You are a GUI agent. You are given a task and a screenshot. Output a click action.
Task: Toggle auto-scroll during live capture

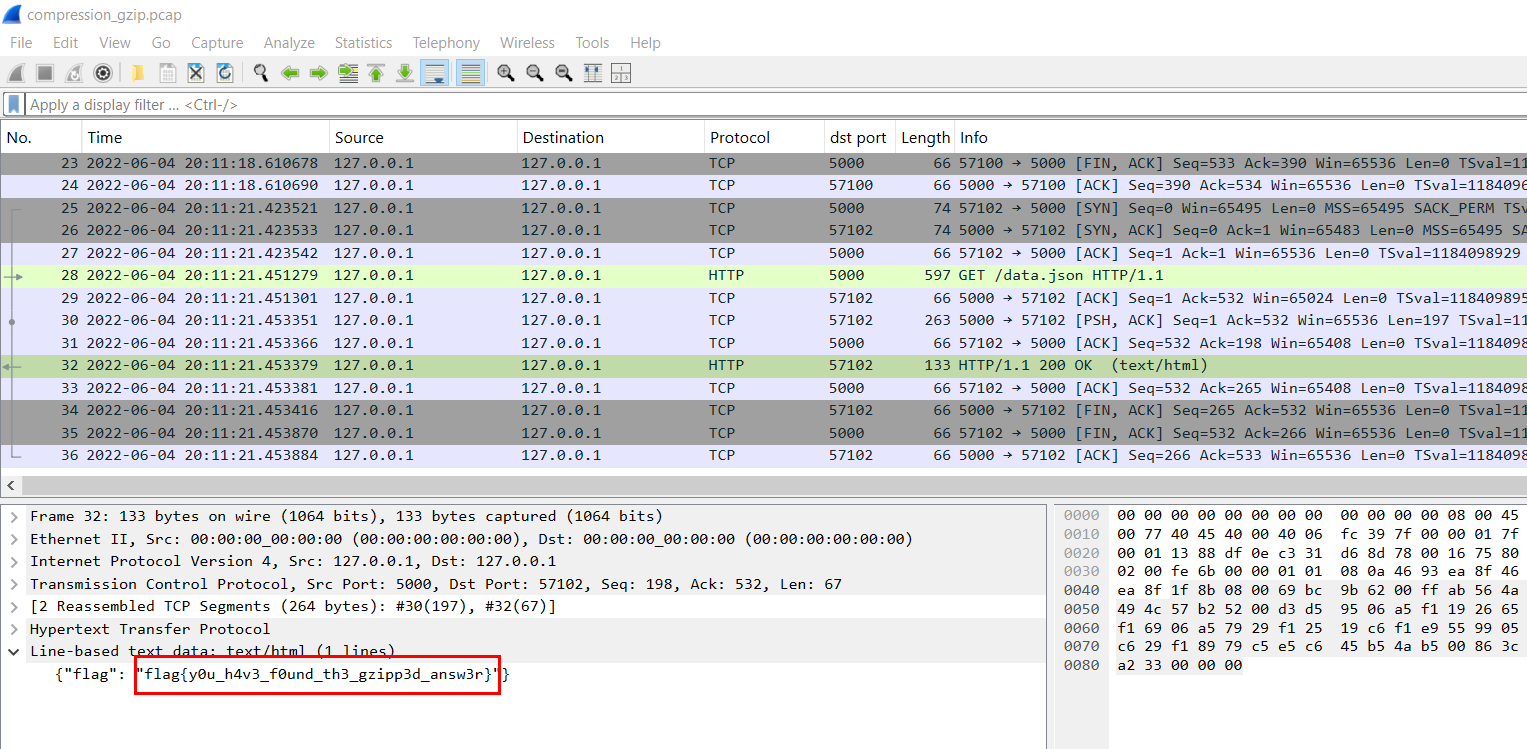(434, 73)
